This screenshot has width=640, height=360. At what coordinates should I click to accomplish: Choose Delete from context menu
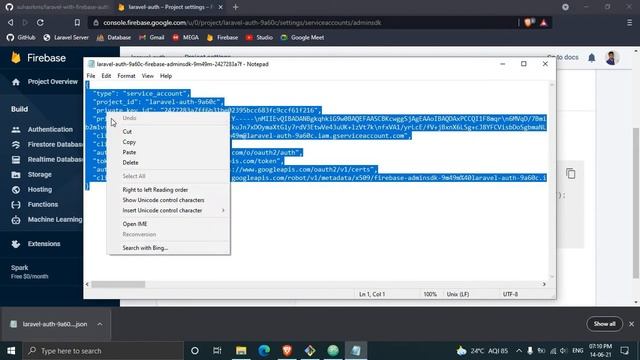(x=169, y=162)
